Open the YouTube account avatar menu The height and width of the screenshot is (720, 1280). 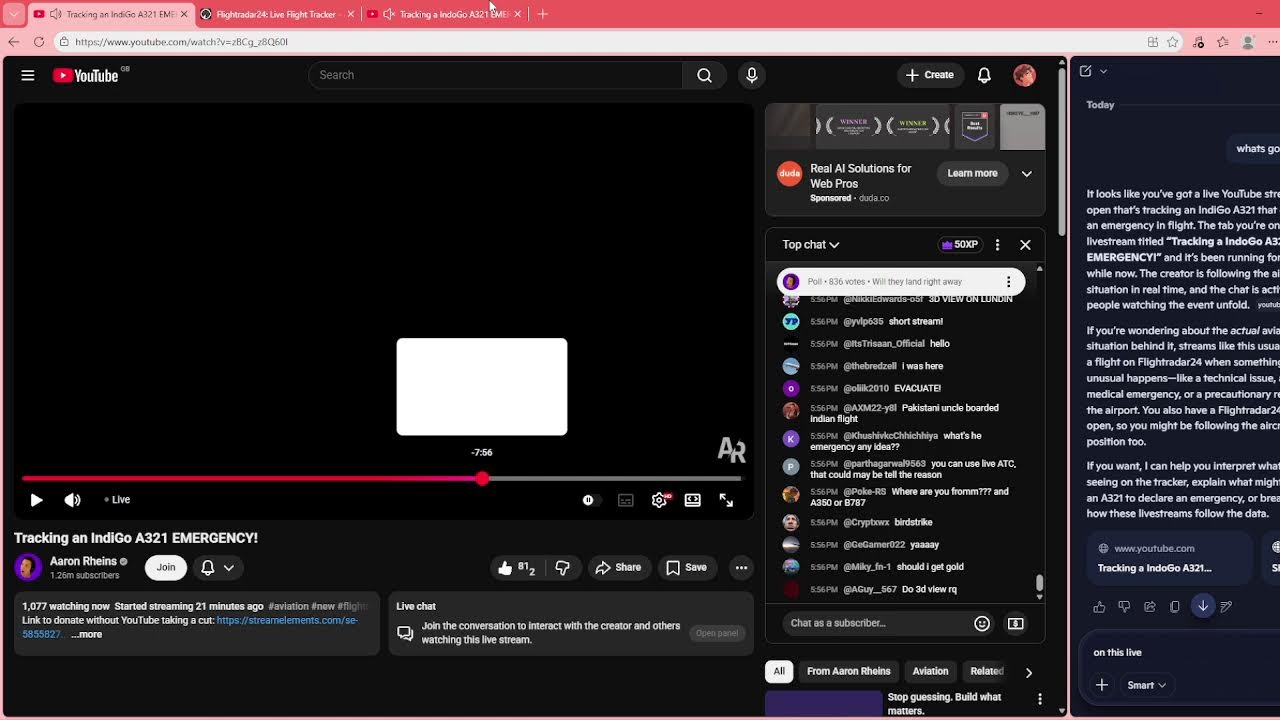1024,75
